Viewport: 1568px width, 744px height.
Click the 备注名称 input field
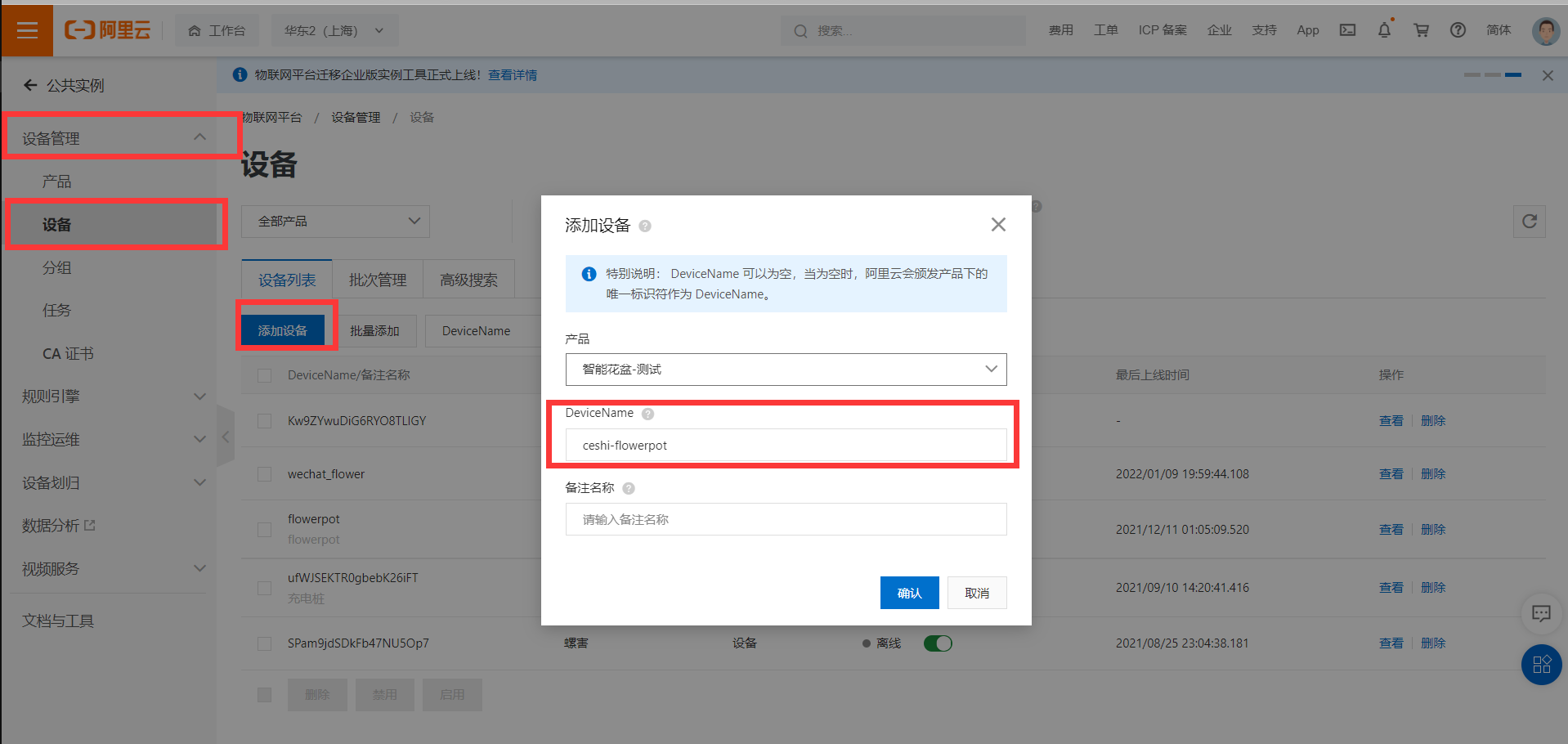786,519
